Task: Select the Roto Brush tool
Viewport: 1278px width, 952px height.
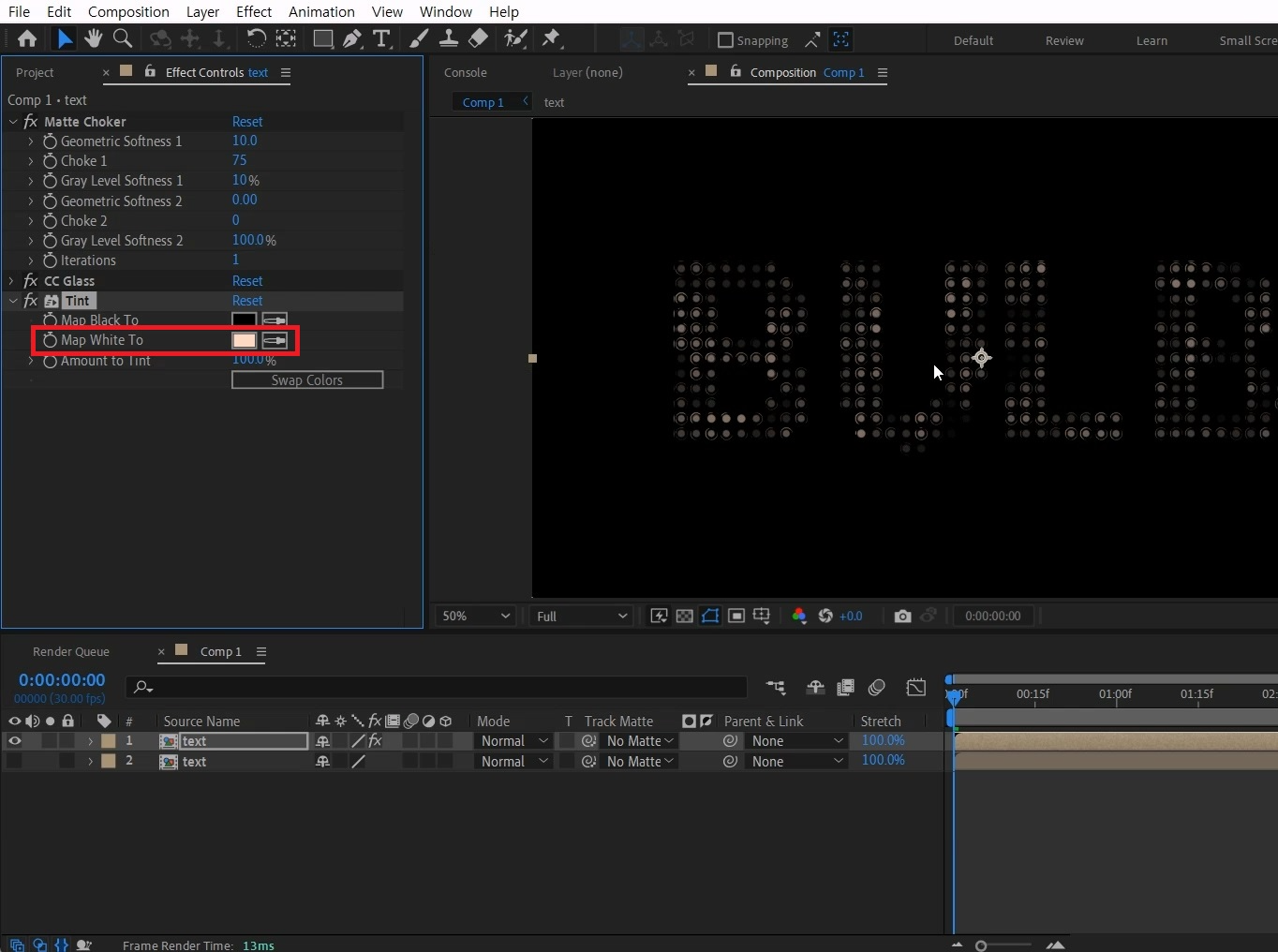Action: (515, 39)
